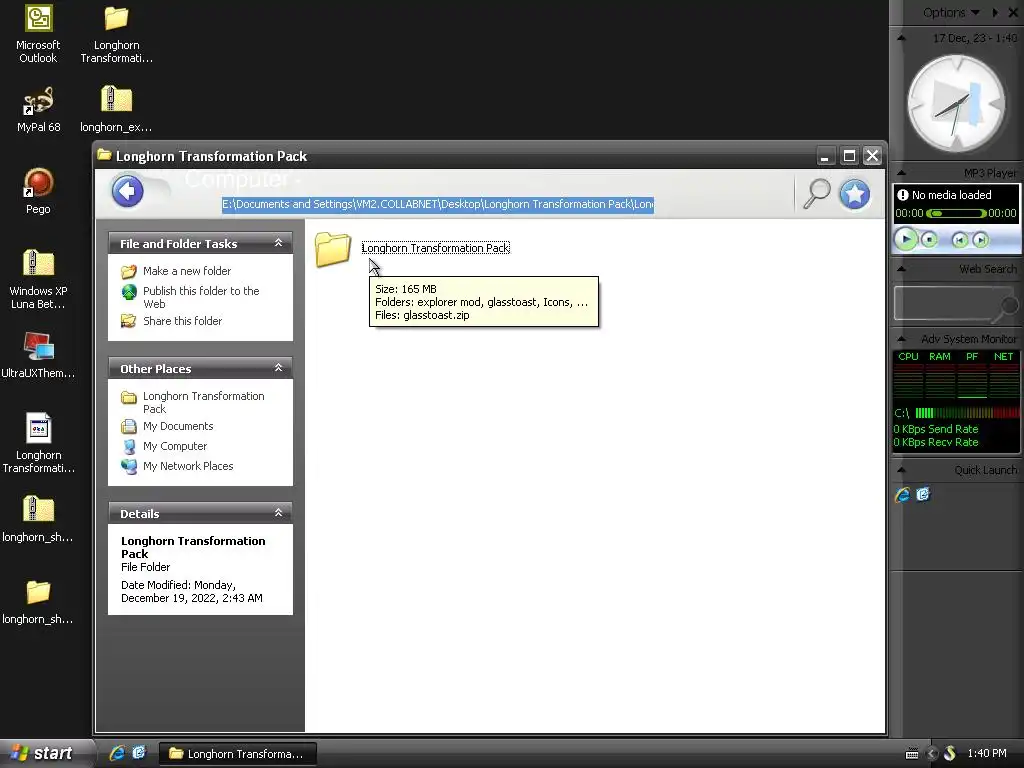The image size is (1024, 768).
Task: Open the sidebar Options dropdown
Action: pyautogui.click(x=951, y=12)
